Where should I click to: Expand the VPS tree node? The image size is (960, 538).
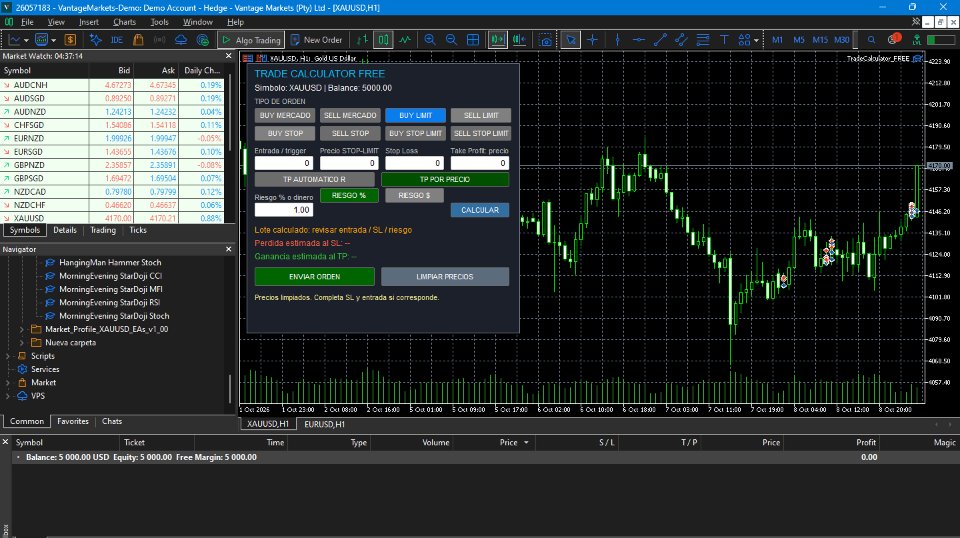point(8,396)
